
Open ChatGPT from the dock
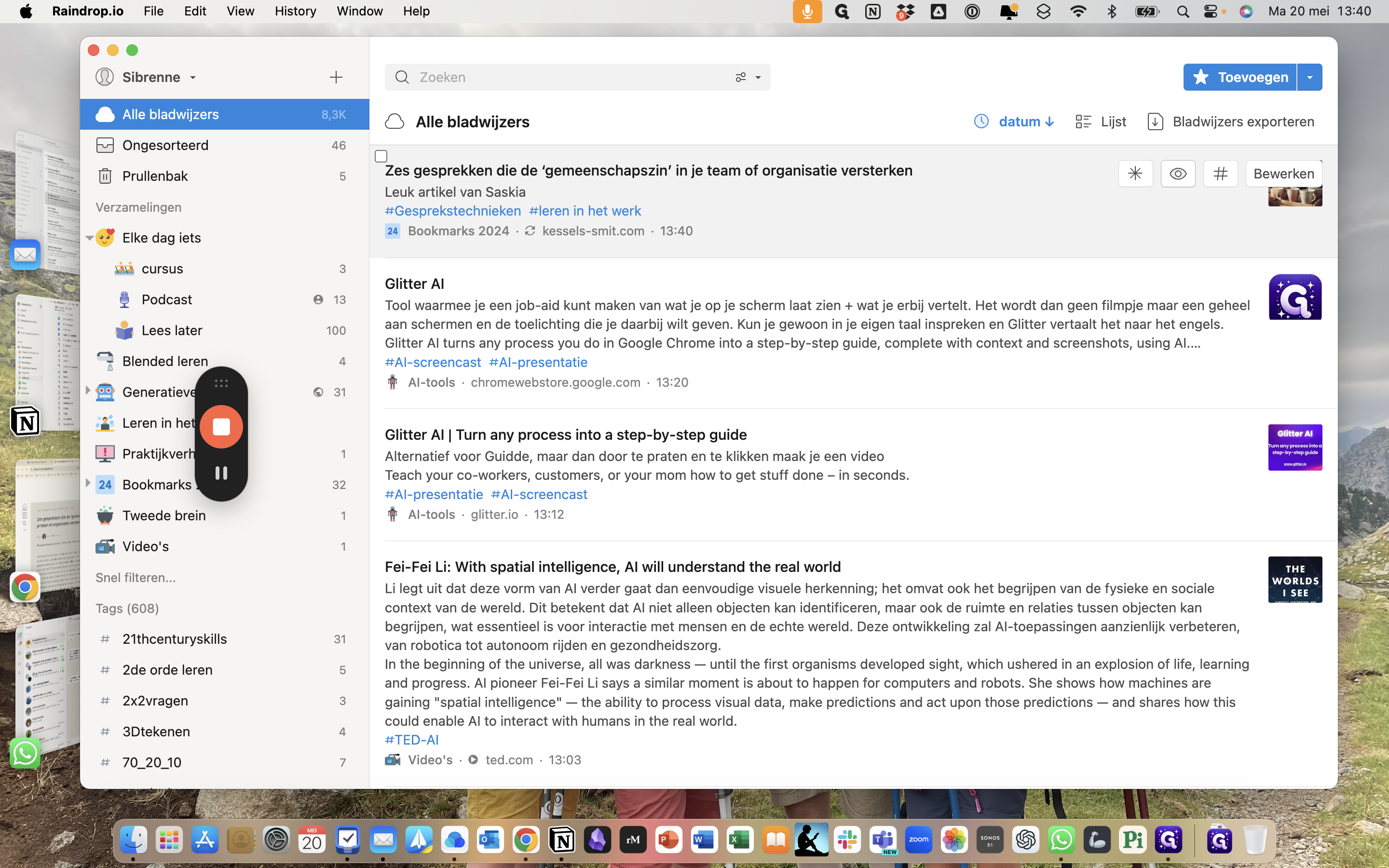tap(1026, 840)
